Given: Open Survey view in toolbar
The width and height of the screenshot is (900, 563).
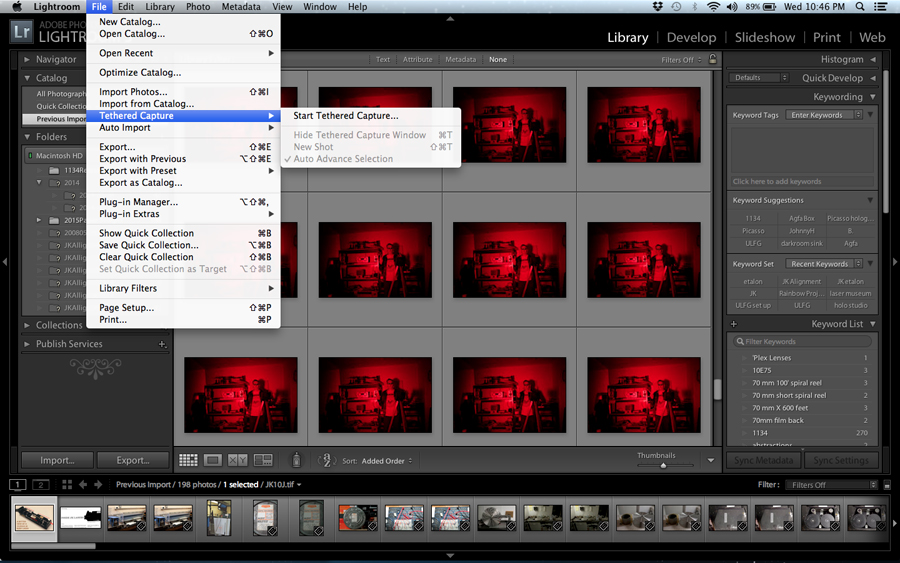Looking at the screenshot, I should (x=263, y=460).
